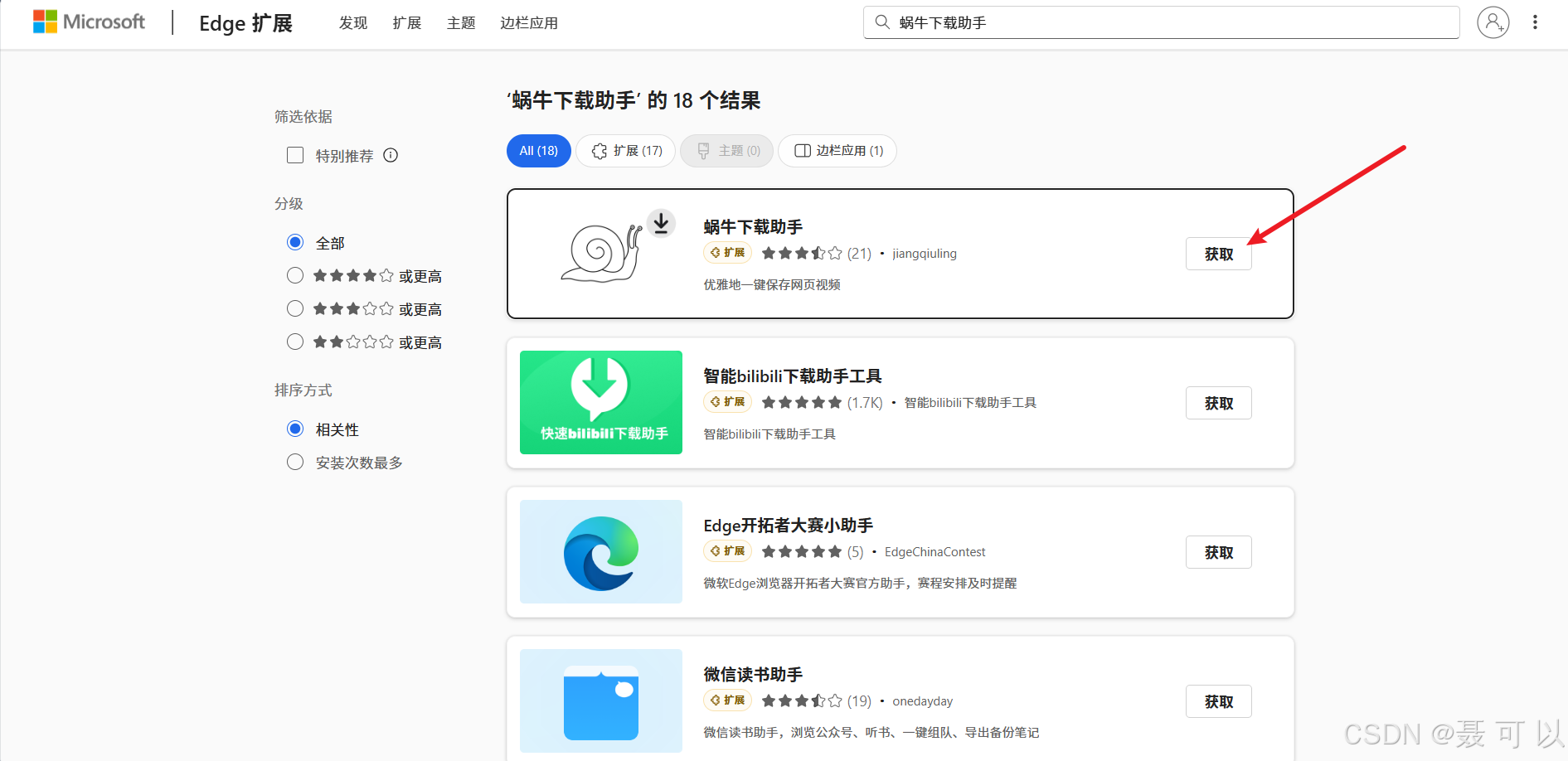This screenshot has height=761, width=1568.
Task: Open 扩展 in the top navigation
Action: tap(407, 23)
